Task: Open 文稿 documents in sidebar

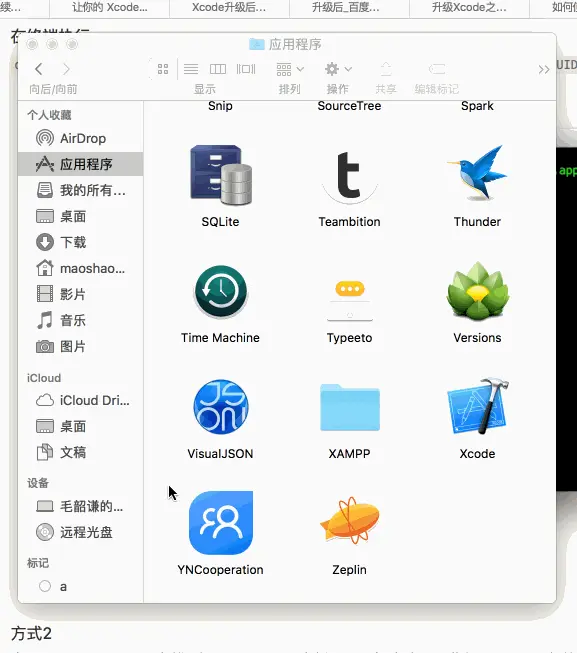Action: pyautogui.click(x=80, y=452)
